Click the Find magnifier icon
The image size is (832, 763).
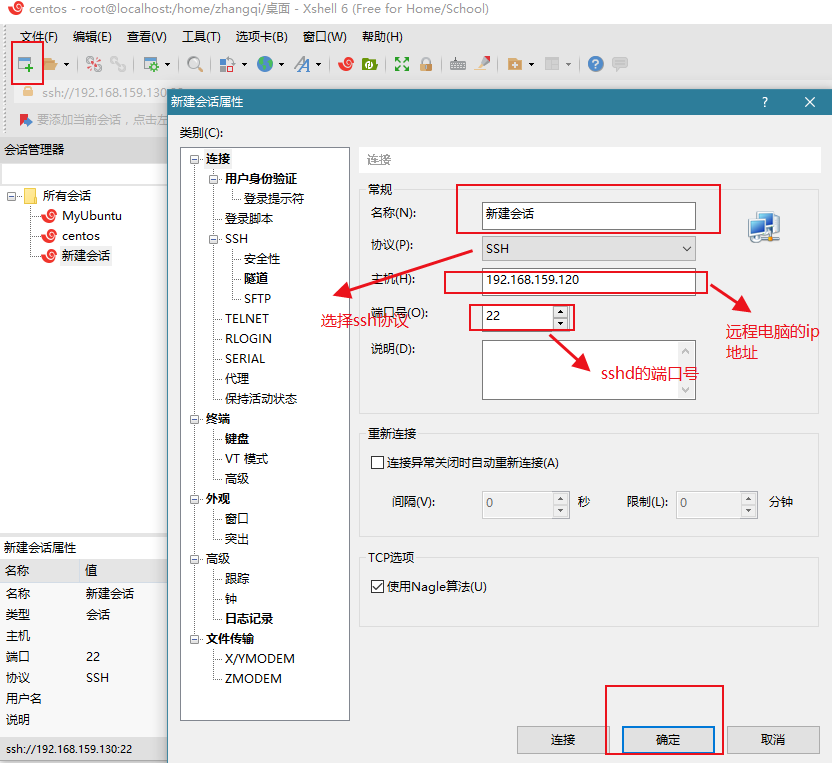point(195,64)
